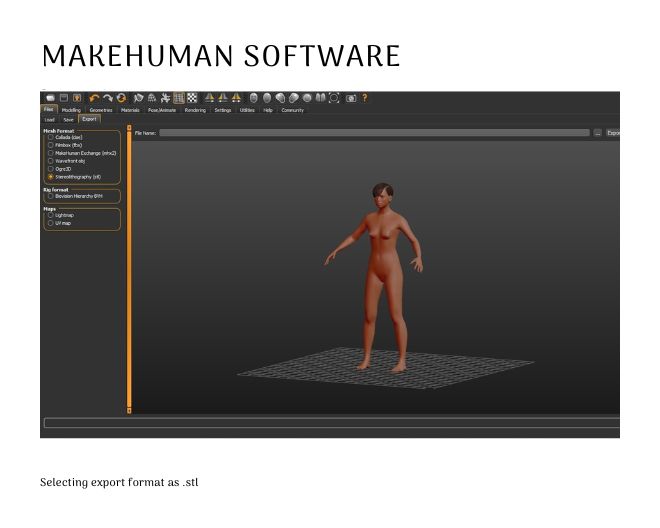
Task: Open Help via the question mark icon
Action: point(365,98)
